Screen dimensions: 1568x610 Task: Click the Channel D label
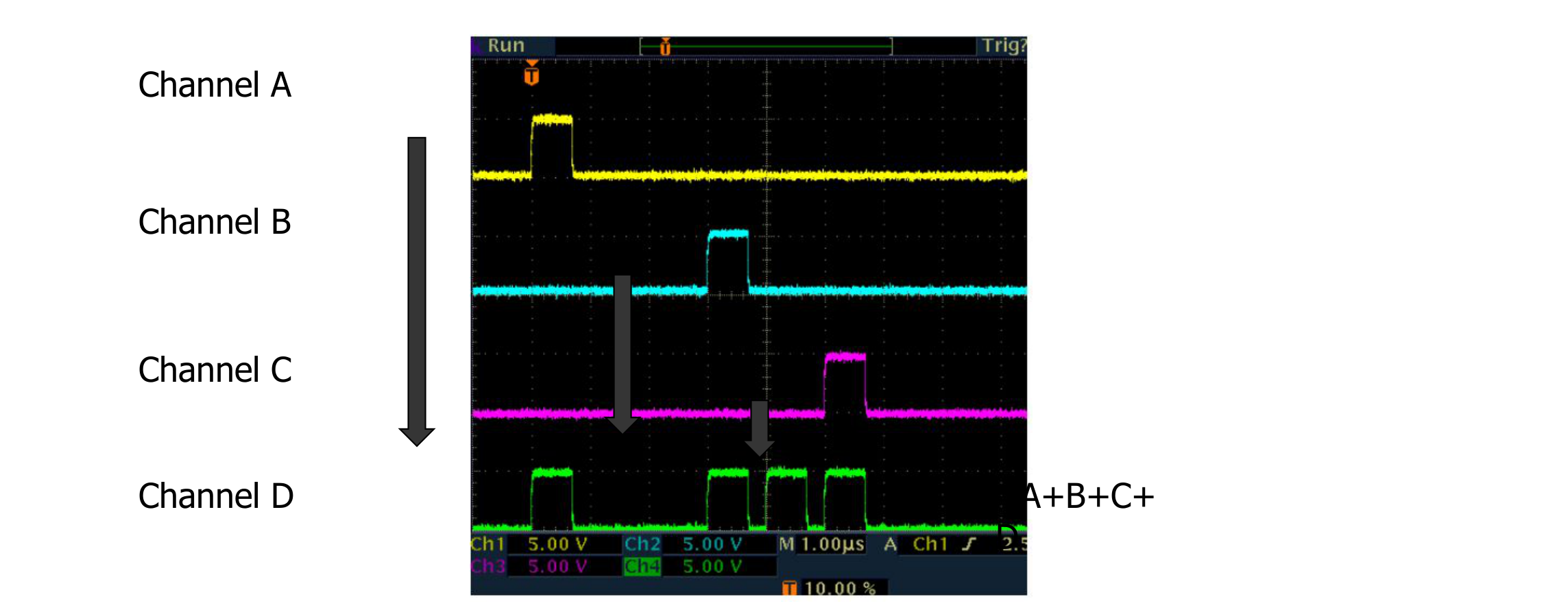pyautogui.click(x=216, y=496)
